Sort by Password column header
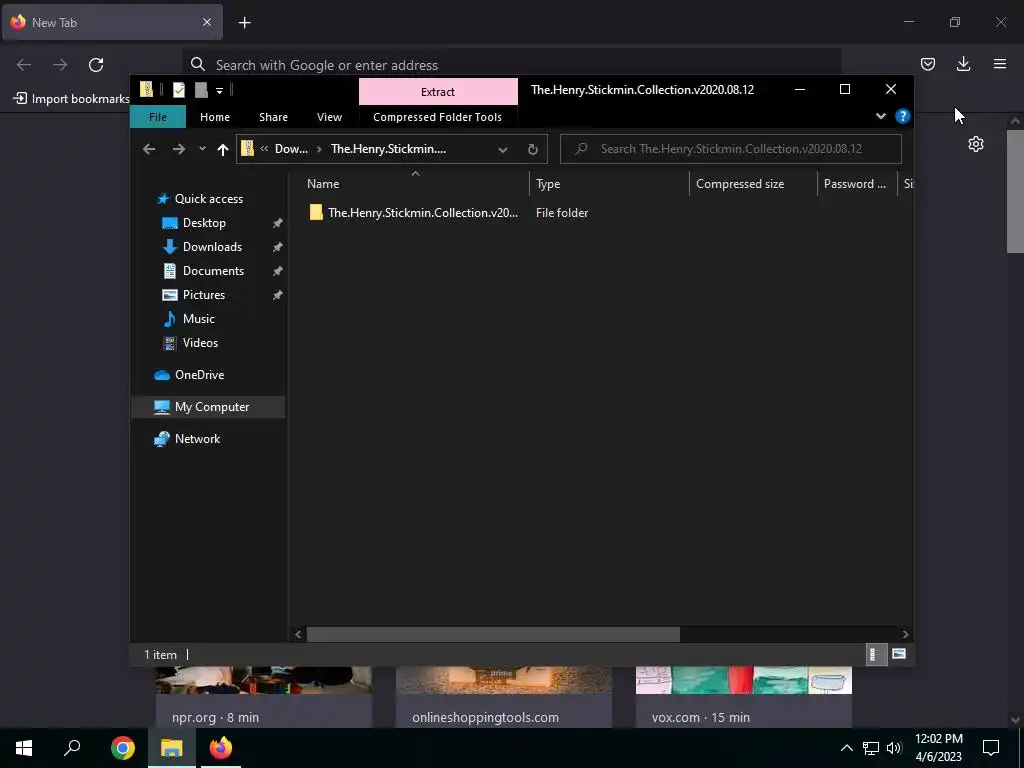Screen dimensions: 1024x768 tap(856, 184)
